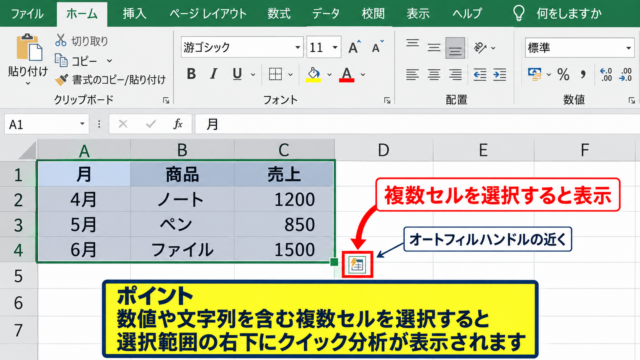Viewport: 640px width, 360px height.
Task: Click the lightbulb Tell Me icon
Action: coord(518,13)
